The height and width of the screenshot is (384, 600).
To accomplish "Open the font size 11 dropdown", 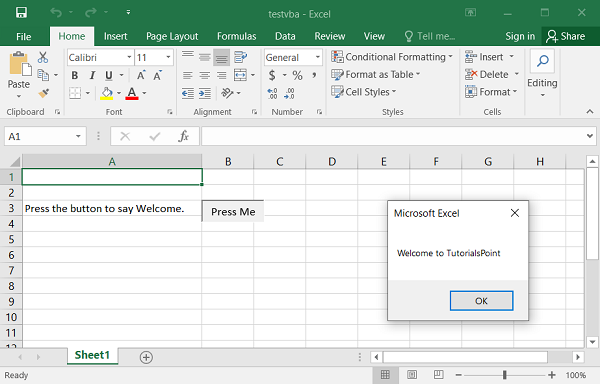I will point(168,57).
